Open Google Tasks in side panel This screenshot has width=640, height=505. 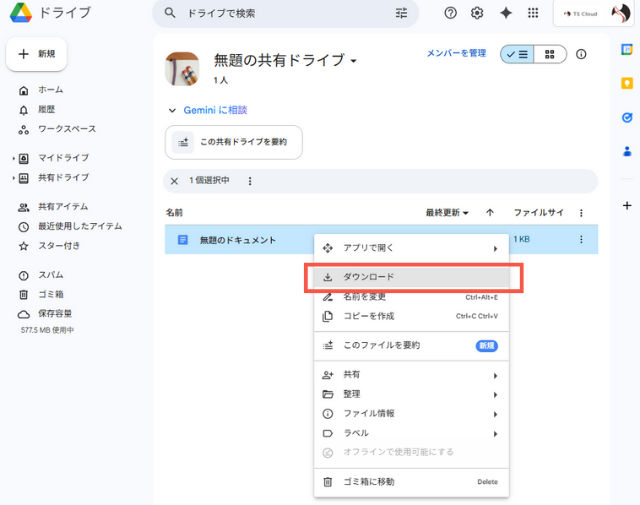(x=627, y=117)
